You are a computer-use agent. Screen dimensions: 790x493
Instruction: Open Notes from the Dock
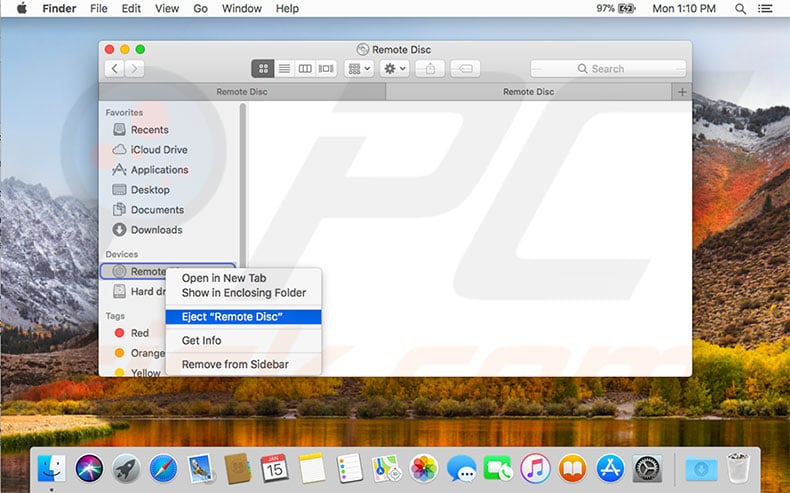312,468
